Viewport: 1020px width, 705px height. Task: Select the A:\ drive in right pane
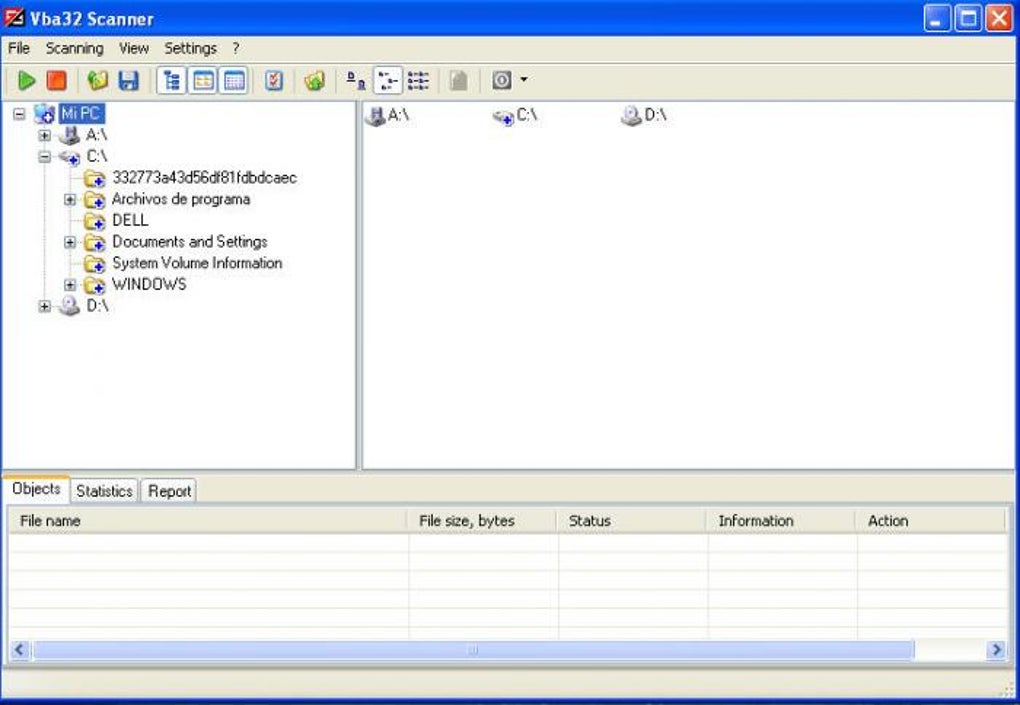click(388, 116)
